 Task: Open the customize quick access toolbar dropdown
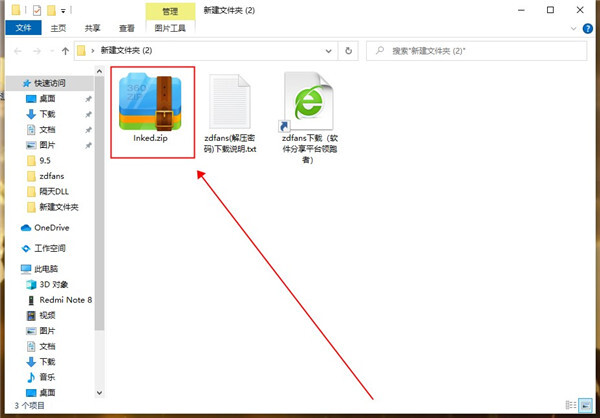click(x=63, y=11)
